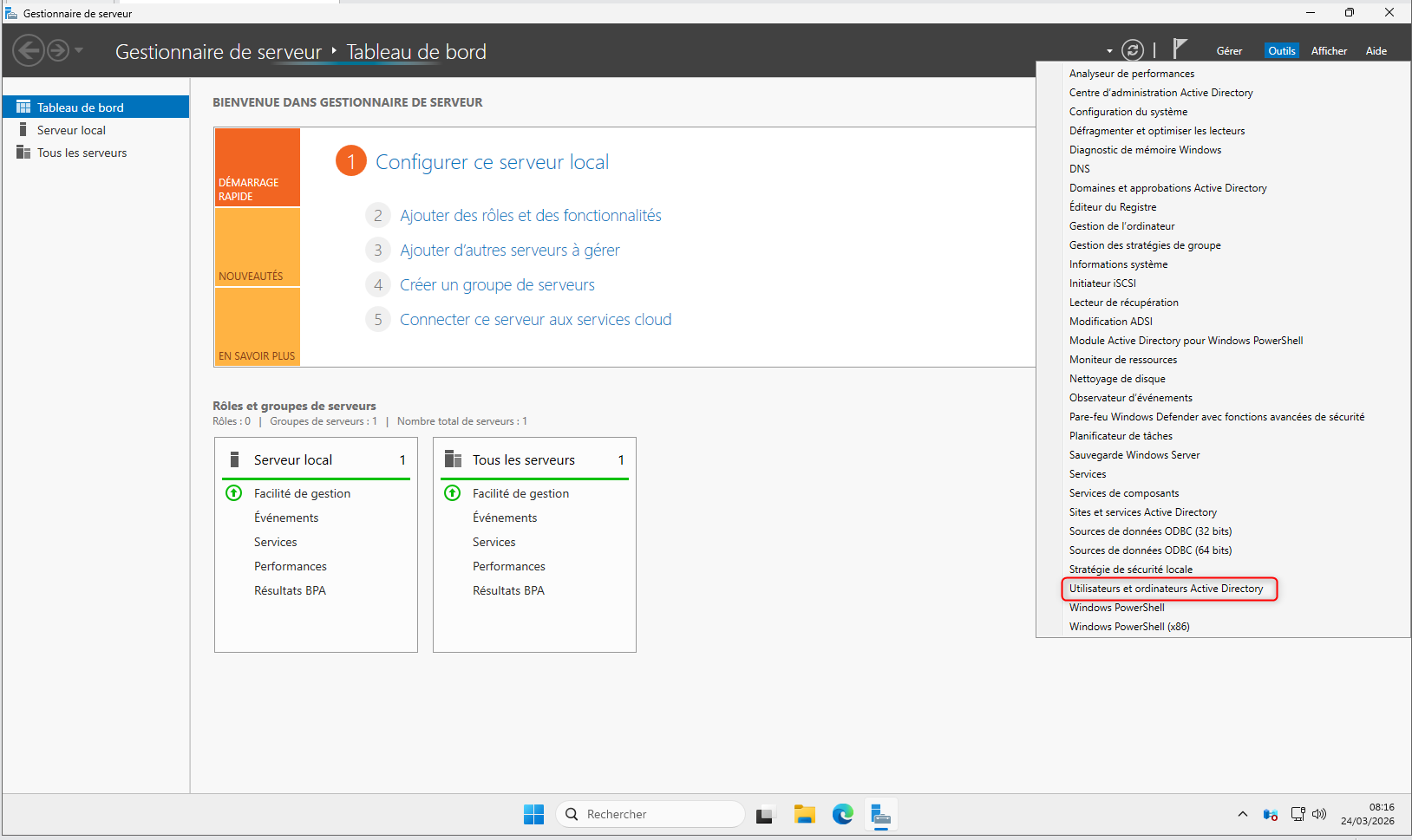1412x840 pixels.
Task: Open the notifications flag icon
Action: (1180, 49)
